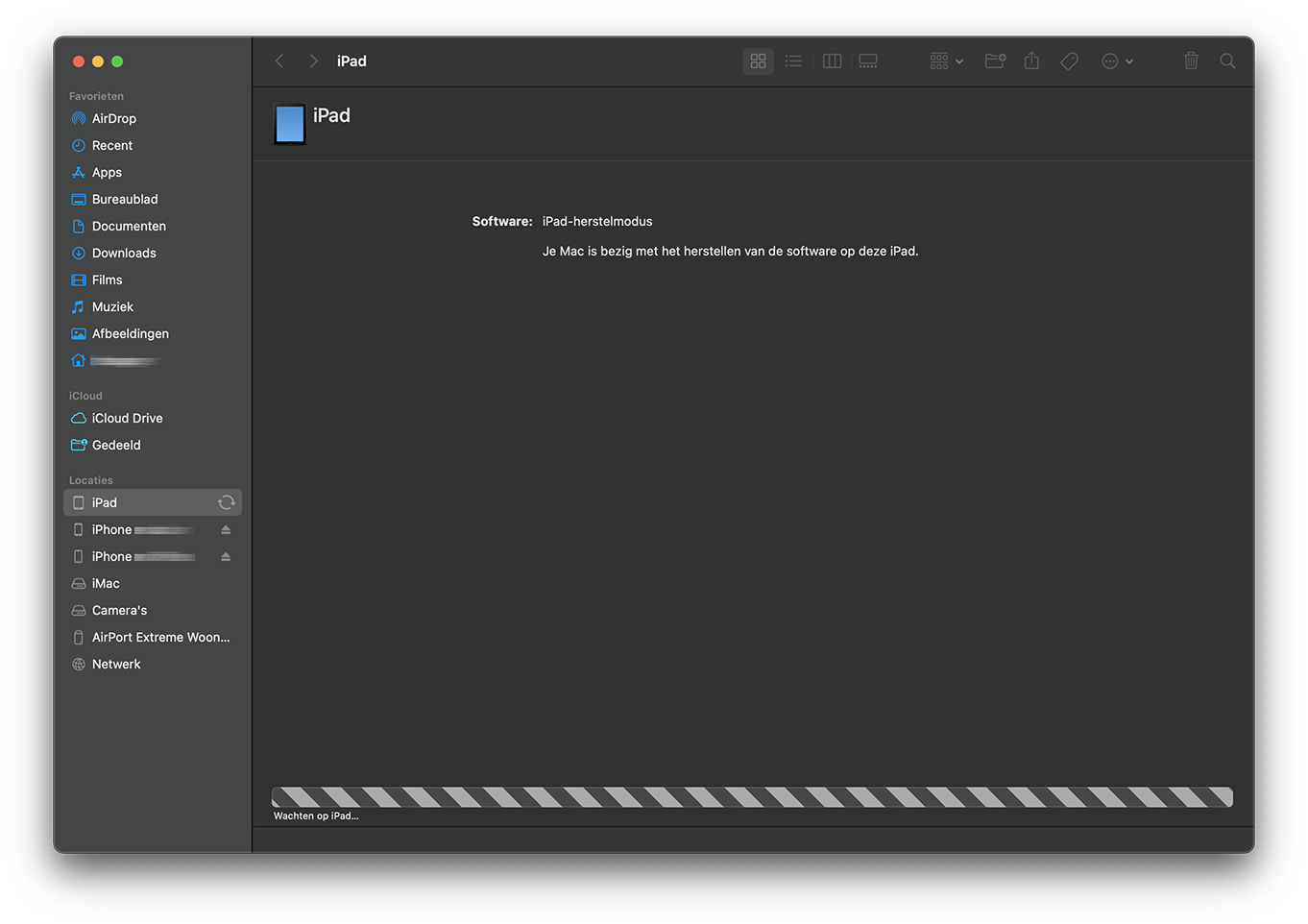Select iMac in sidebar
The height and width of the screenshot is (924, 1308).
pyautogui.click(x=153, y=583)
